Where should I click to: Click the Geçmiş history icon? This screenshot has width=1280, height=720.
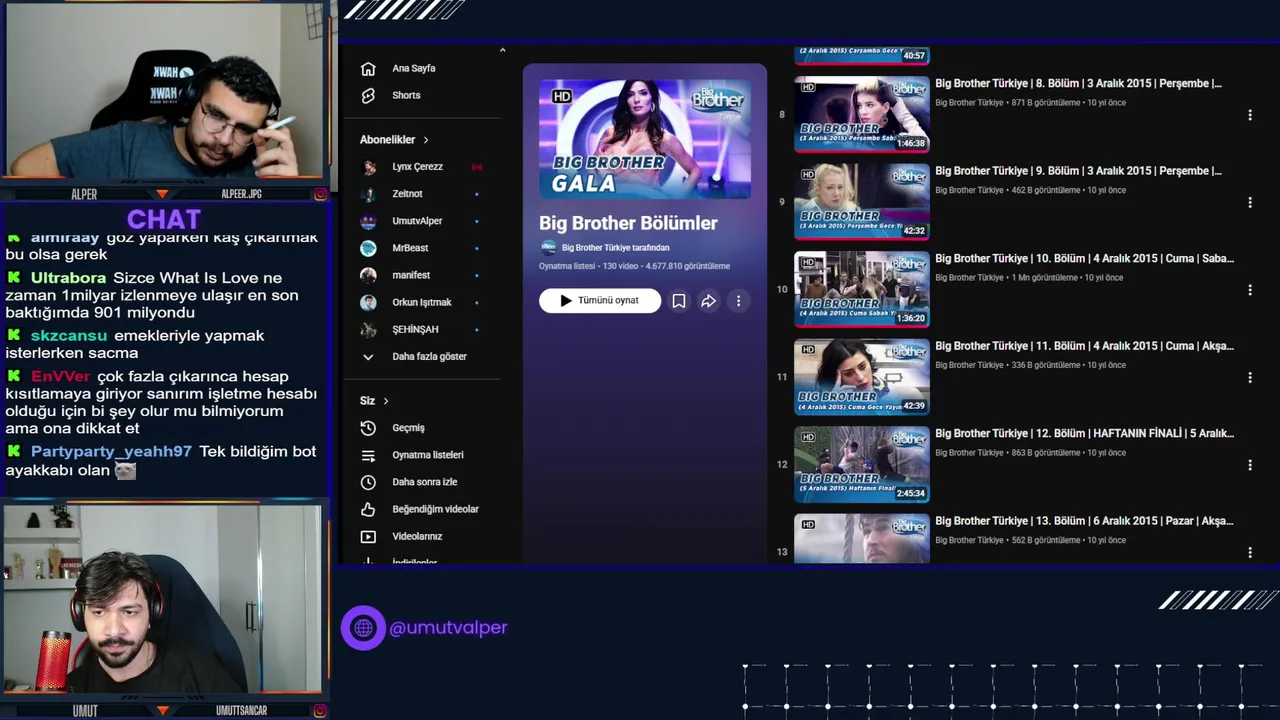(x=368, y=428)
